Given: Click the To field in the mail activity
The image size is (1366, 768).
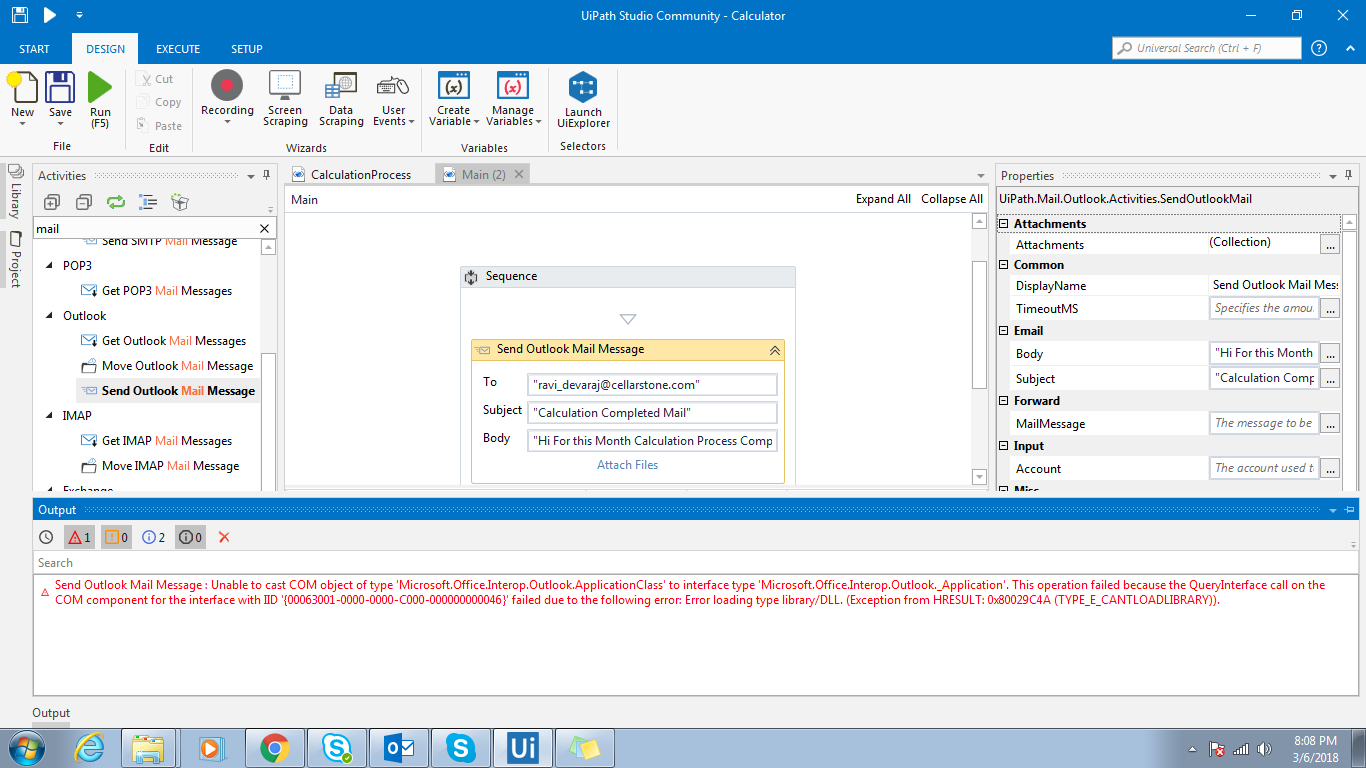Looking at the screenshot, I should [652, 385].
